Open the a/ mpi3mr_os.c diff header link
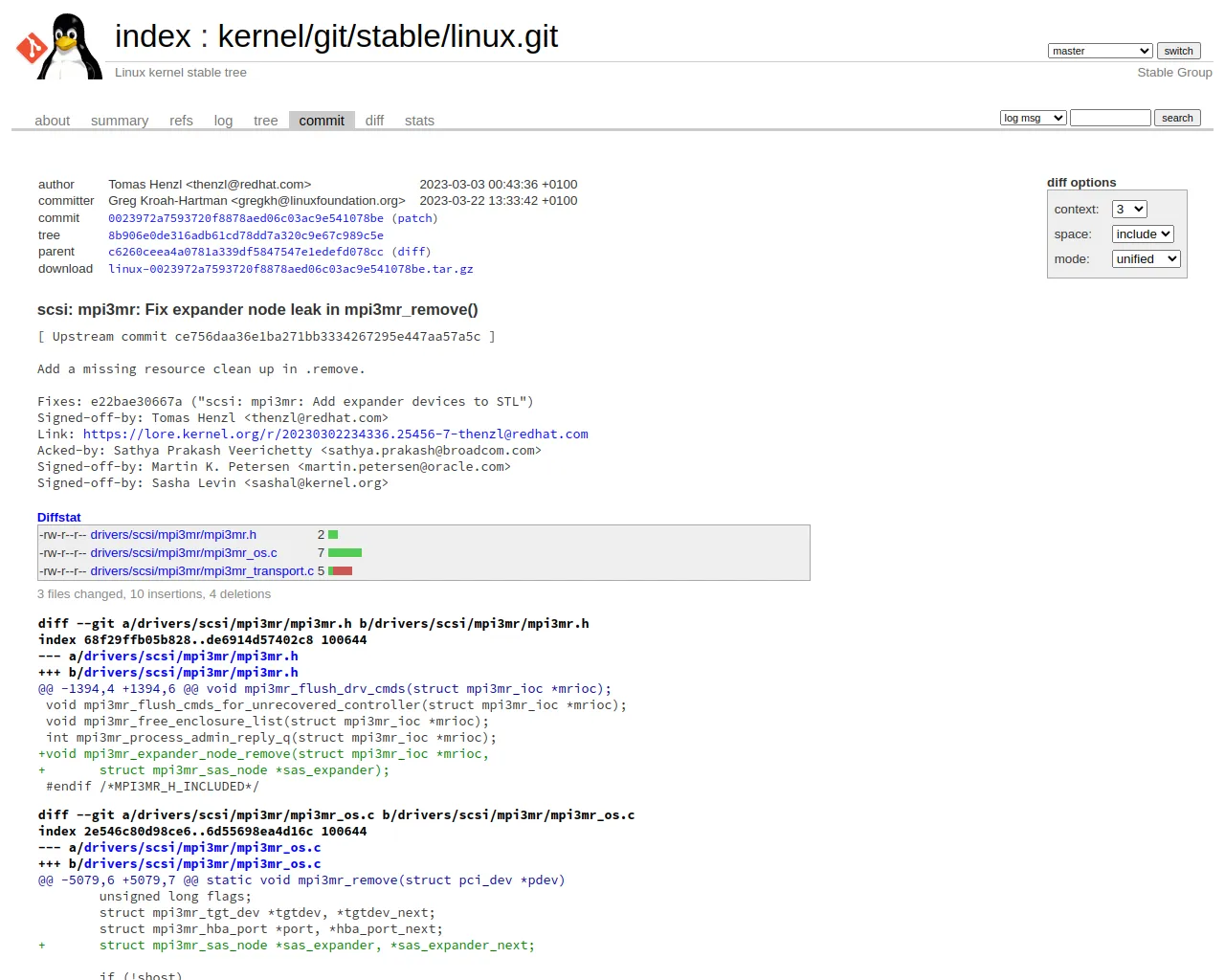The image size is (1225, 980). tap(203, 847)
